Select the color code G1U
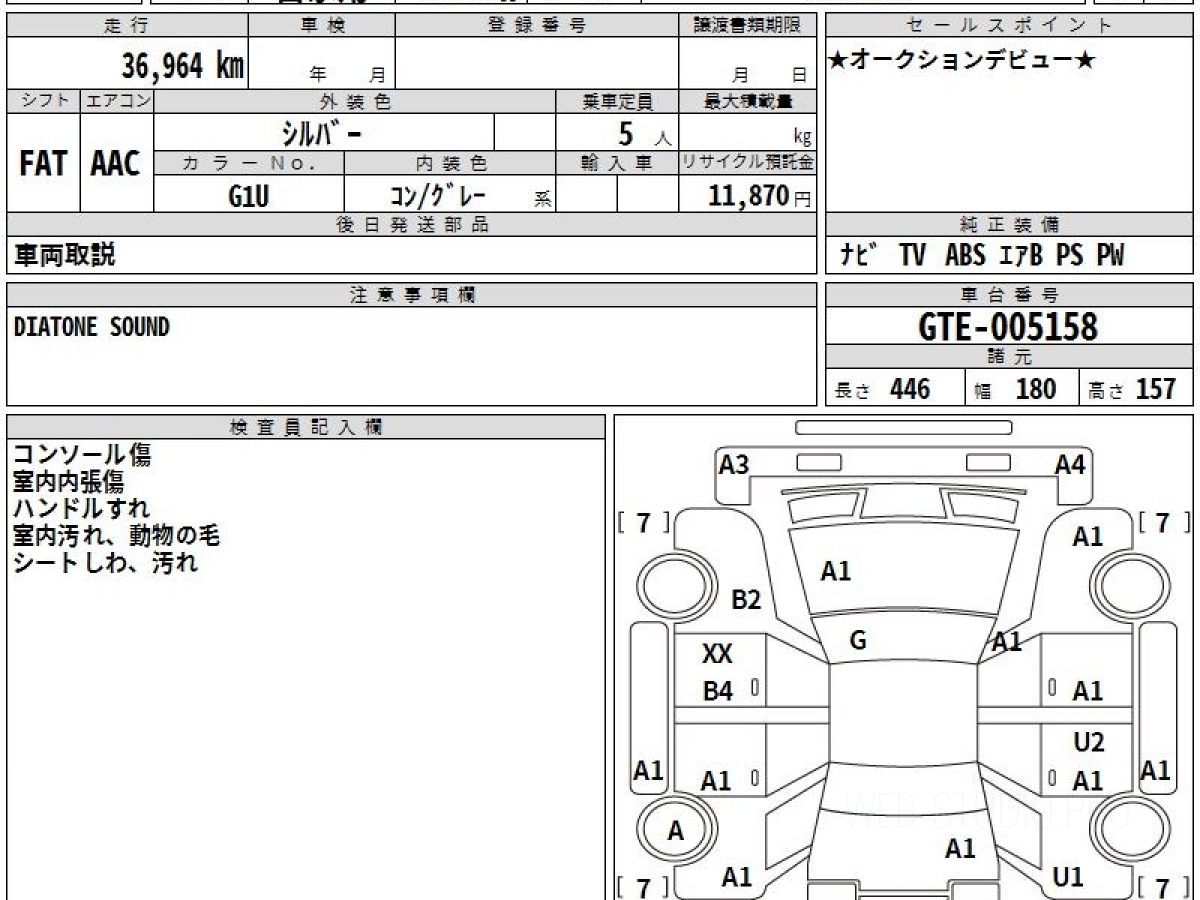This screenshot has width=1200, height=900. pos(249,196)
